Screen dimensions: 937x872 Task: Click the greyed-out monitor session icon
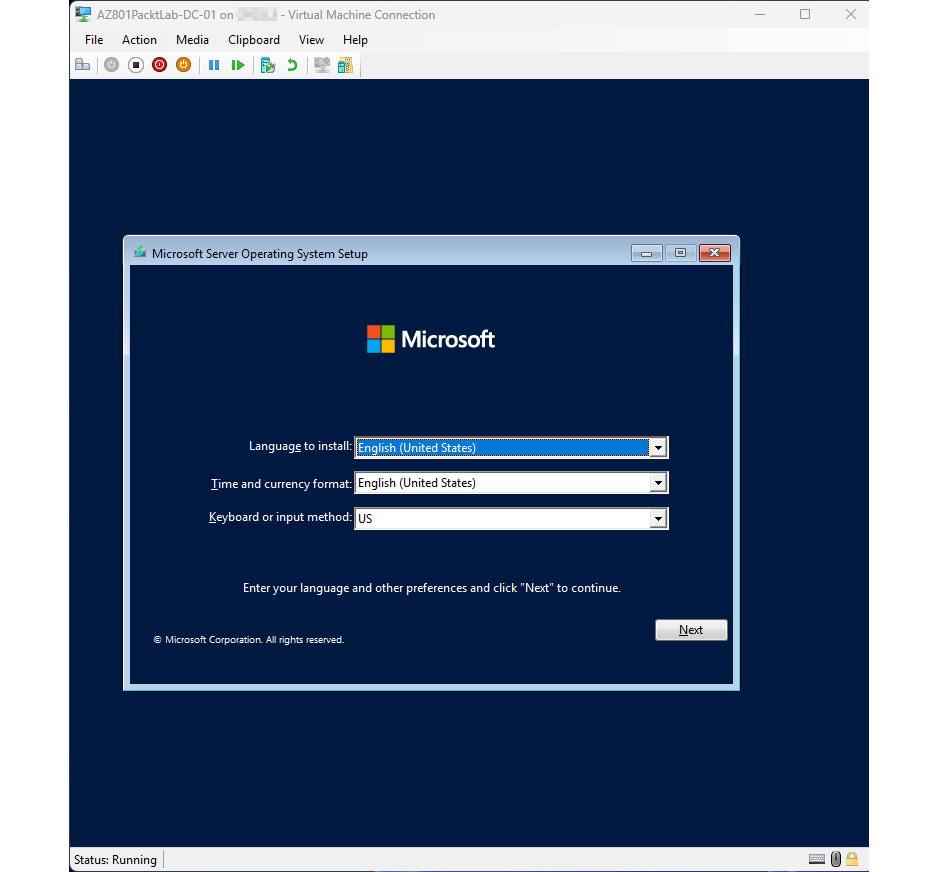click(x=322, y=65)
